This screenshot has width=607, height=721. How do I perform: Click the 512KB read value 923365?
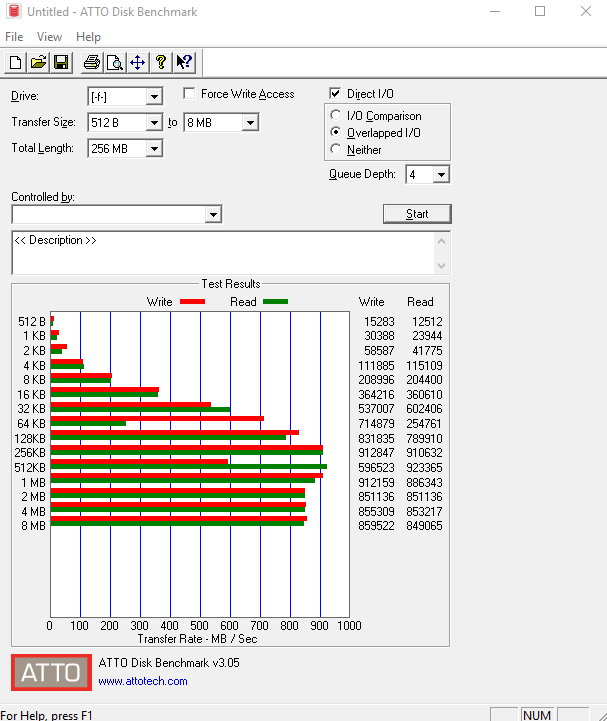pyautogui.click(x=424, y=468)
